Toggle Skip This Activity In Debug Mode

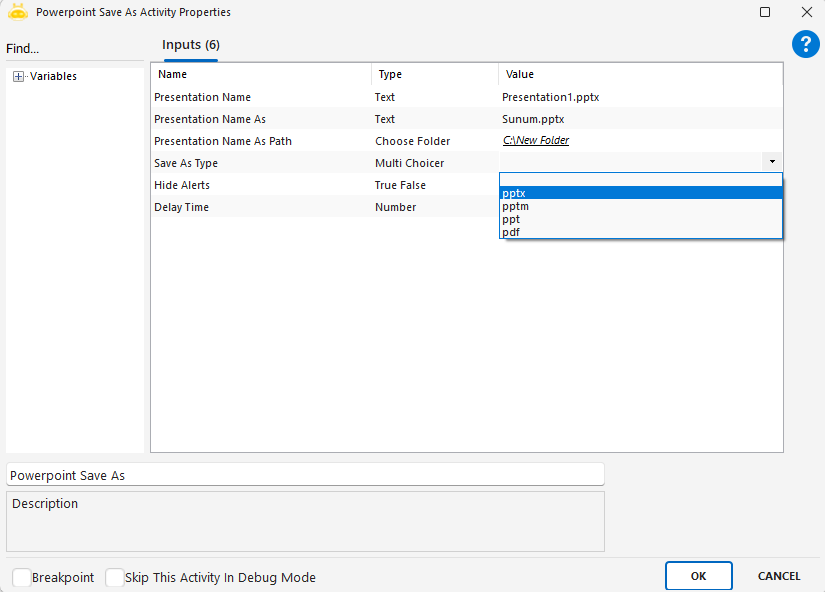click(x=115, y=577)
